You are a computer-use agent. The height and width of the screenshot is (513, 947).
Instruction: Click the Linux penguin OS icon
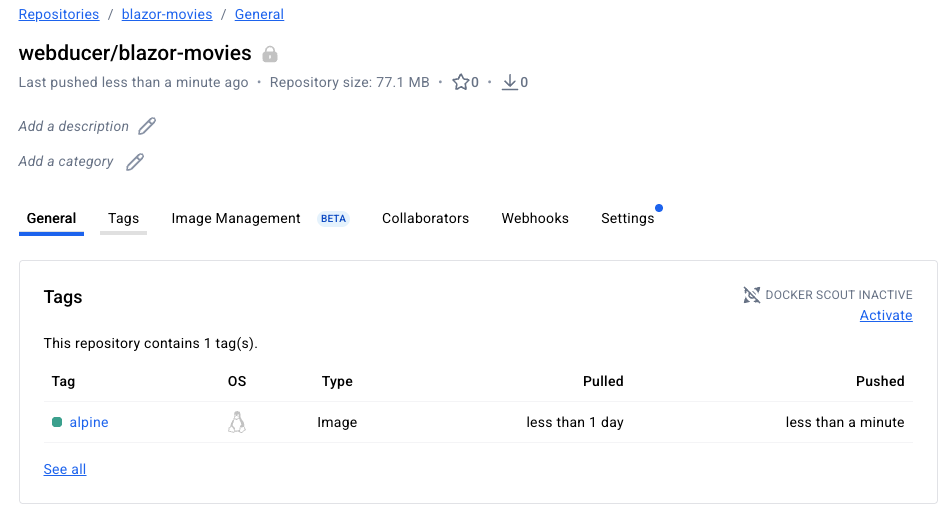[x=237, y=422]
